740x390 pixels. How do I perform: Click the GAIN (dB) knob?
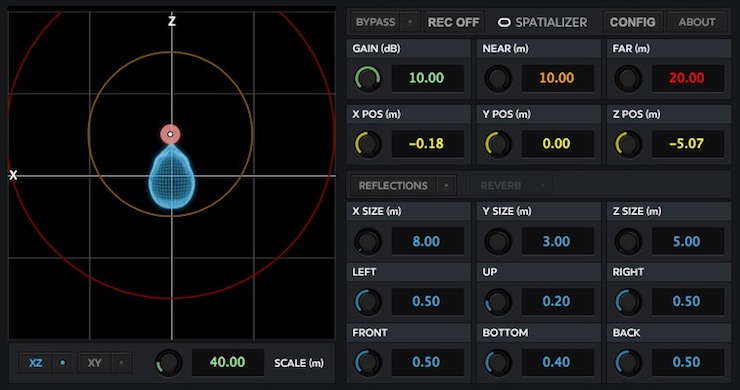[x=368, y=78]
